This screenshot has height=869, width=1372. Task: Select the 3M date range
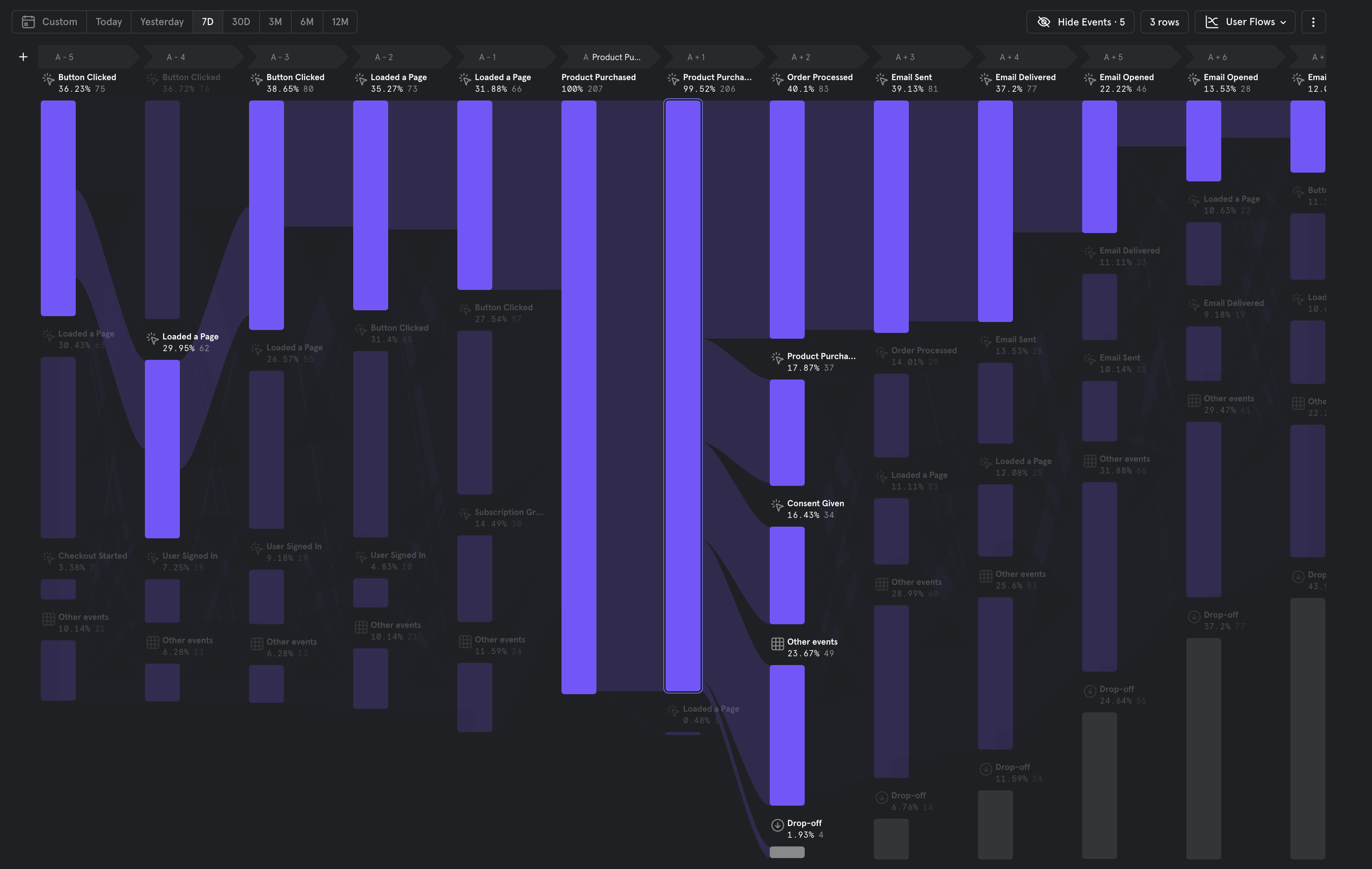pos(275,21)
